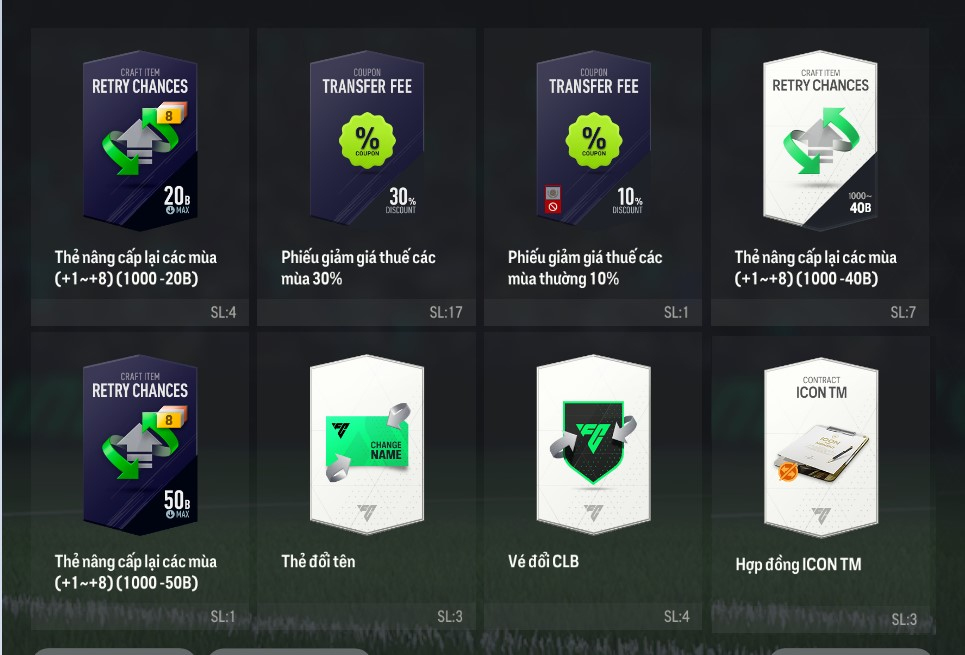Viewport: 965px width, 655px height.
Task: Select the 20B max Retry Chances card
Action: click(x=140, y=140)
